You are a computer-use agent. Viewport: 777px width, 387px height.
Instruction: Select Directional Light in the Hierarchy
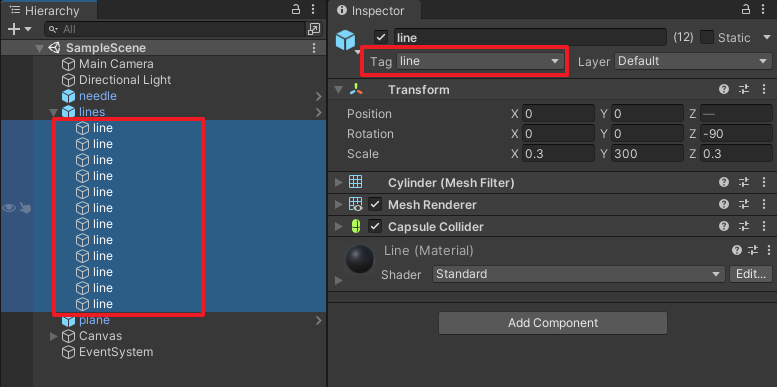tap(125, 80)
